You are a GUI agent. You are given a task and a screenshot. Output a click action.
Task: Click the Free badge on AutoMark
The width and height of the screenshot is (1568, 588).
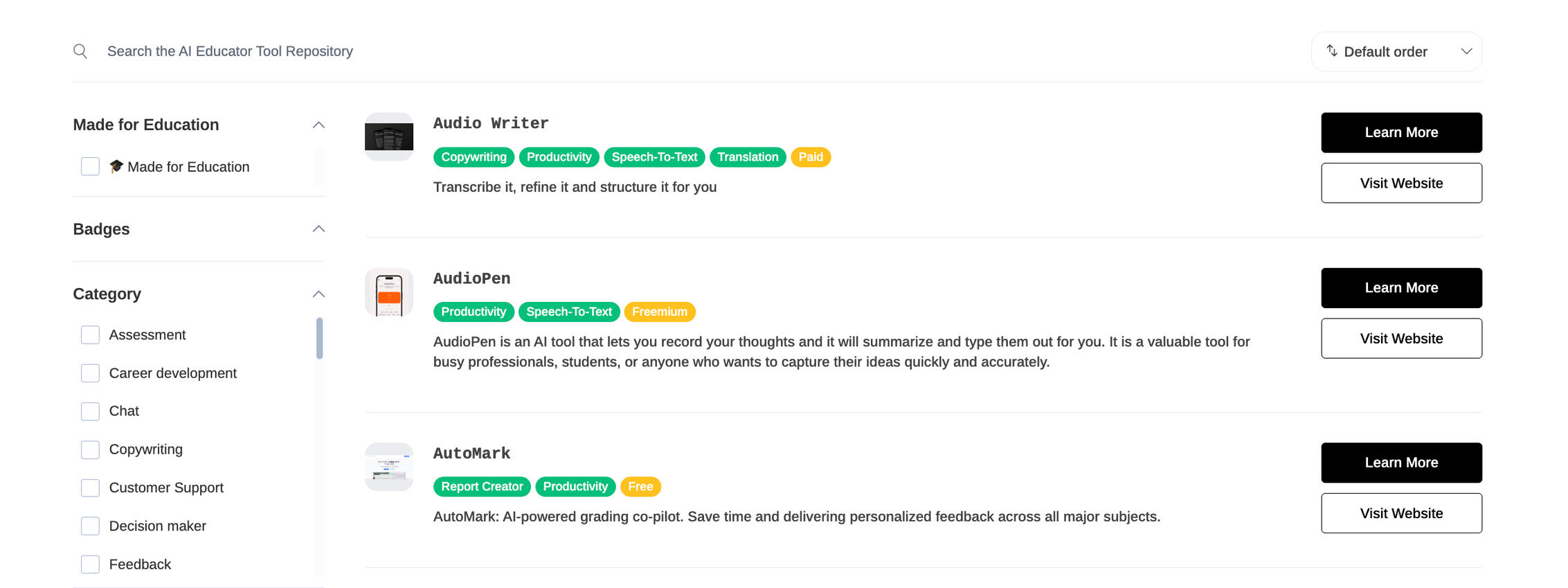[x=640, y=487]
